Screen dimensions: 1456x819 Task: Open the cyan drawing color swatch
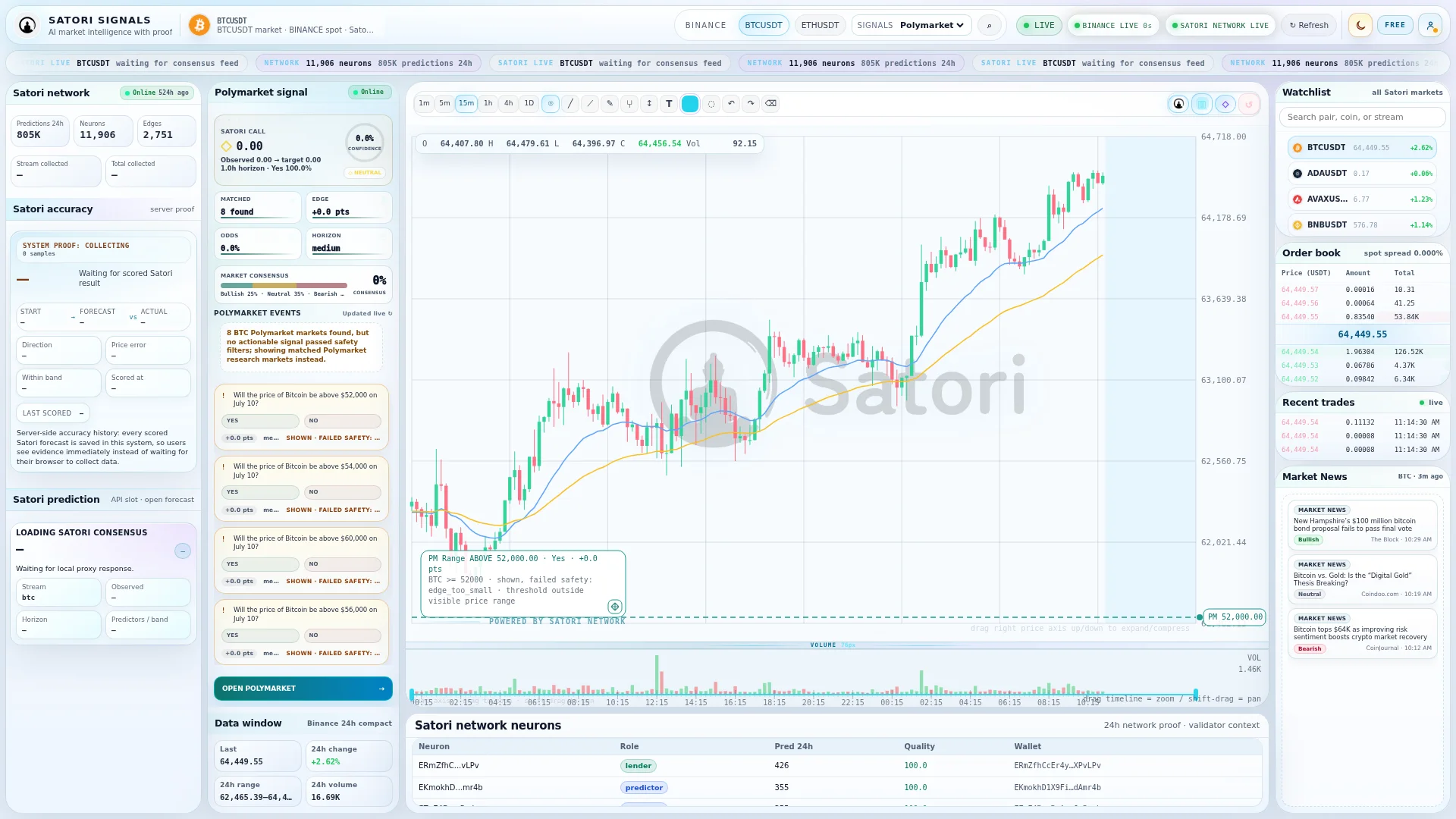[690, 104]
